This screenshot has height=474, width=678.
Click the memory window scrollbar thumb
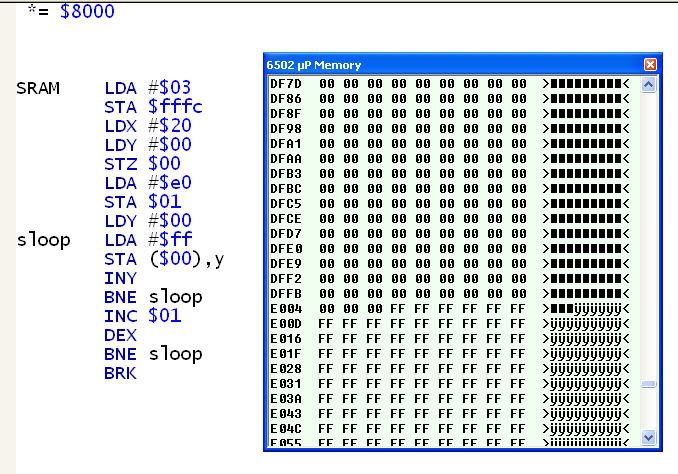[648, 384]
